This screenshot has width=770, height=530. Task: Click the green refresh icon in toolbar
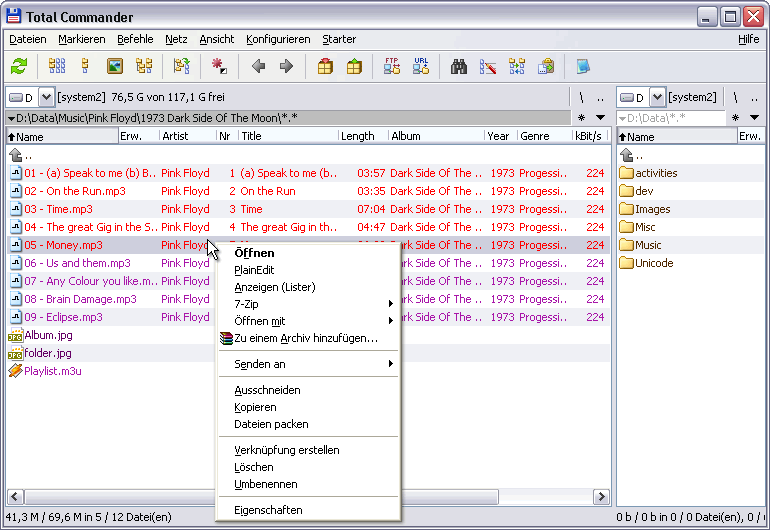pos(19,67)
